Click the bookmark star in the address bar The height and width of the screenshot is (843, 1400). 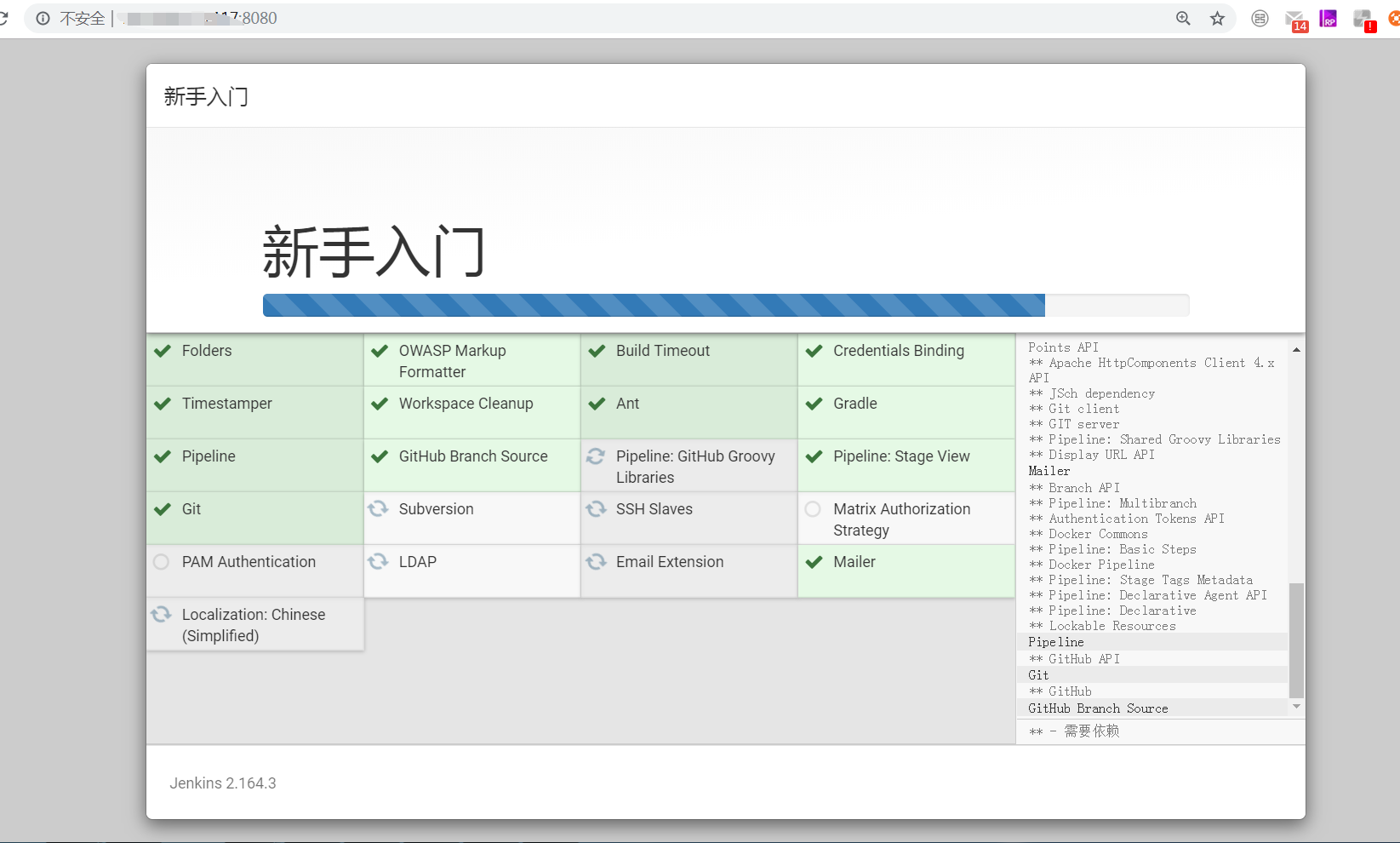pos(1217,17)
